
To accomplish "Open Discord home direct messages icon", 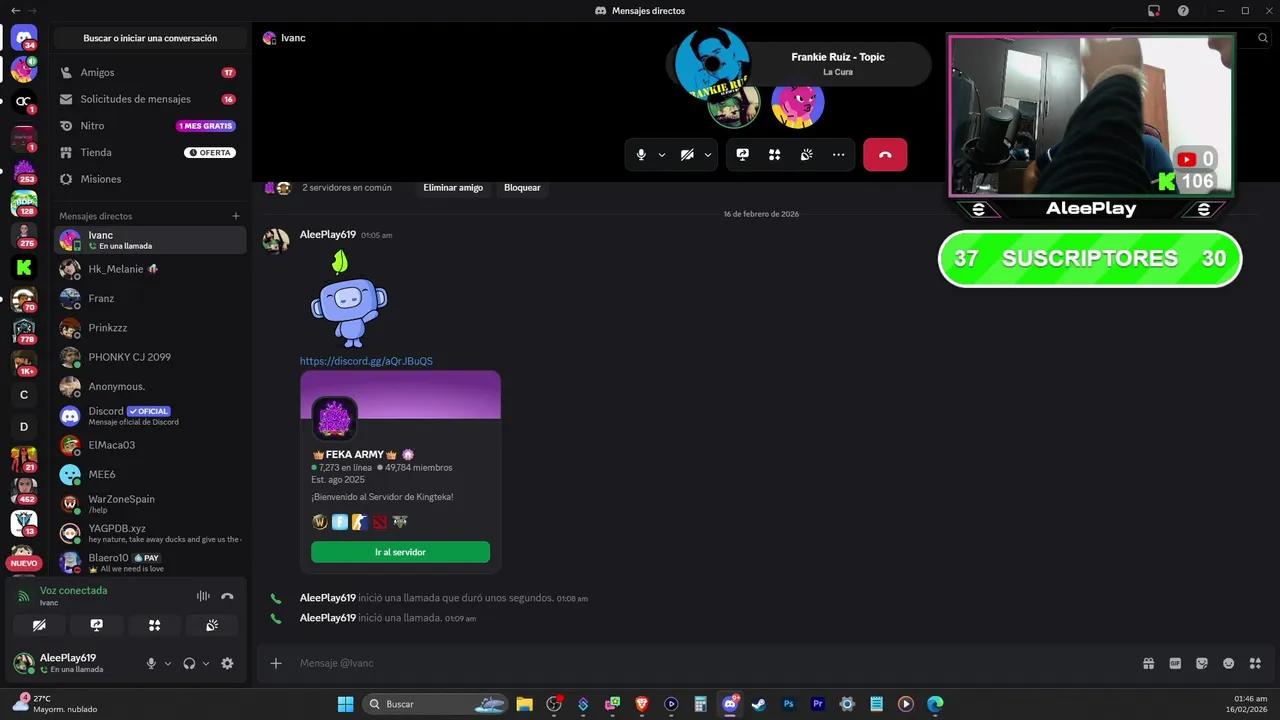I will 24,38.
